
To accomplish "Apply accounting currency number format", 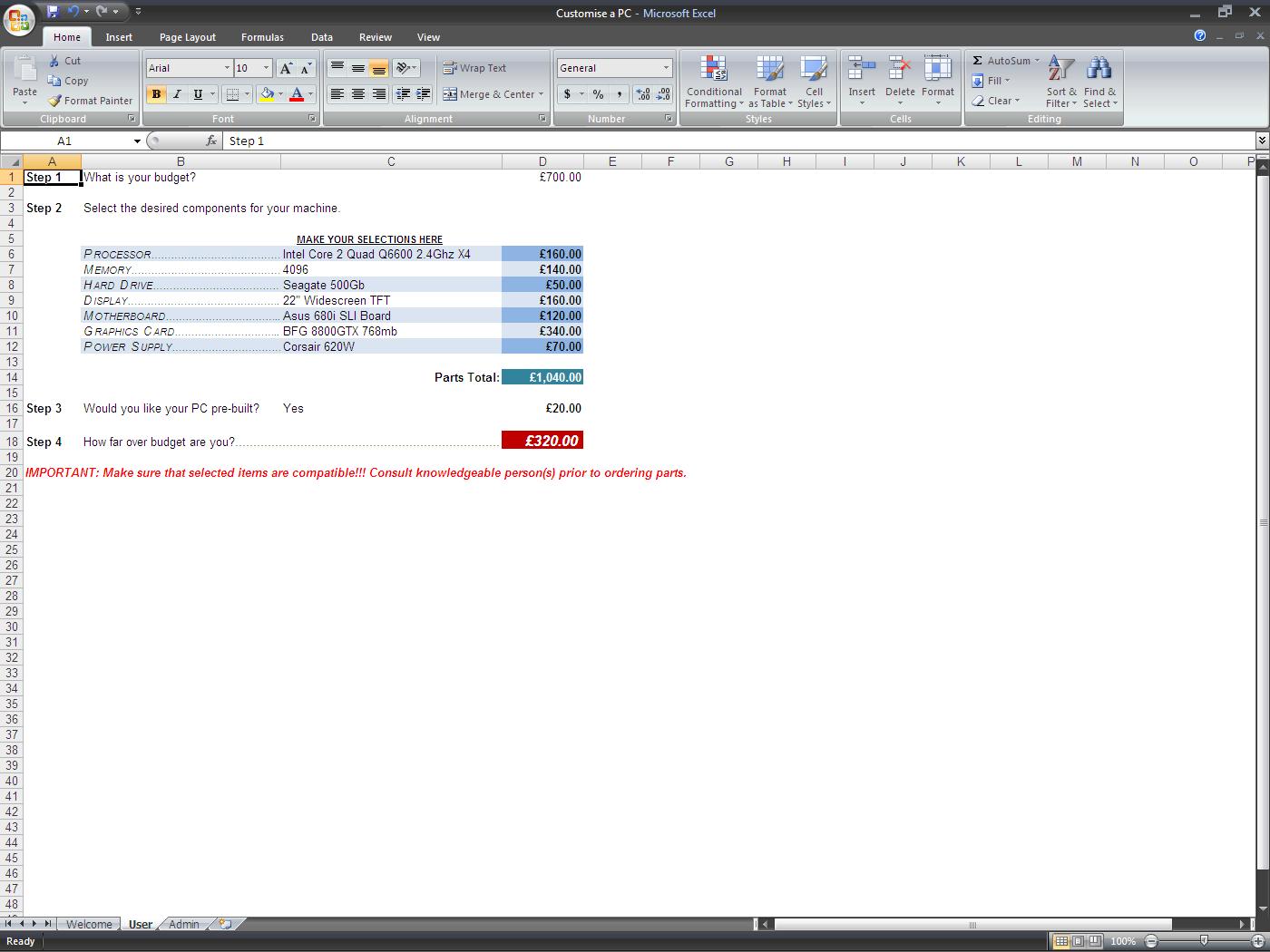I will (568, 94).
